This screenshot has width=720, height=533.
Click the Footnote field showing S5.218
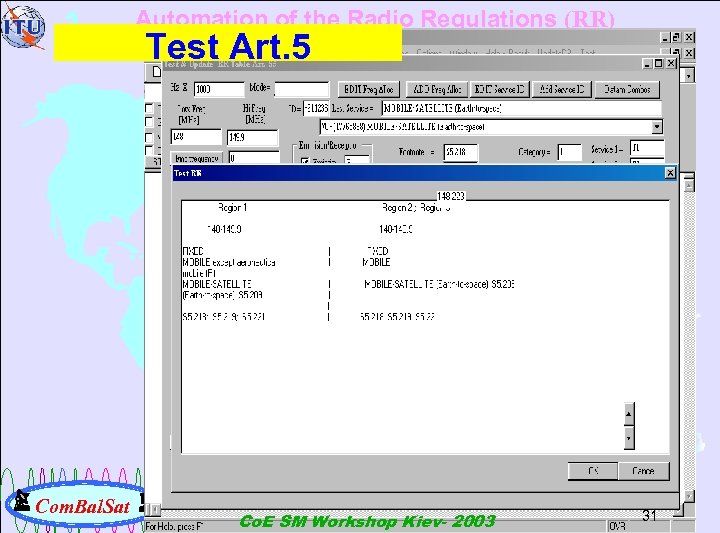[461, 152]
